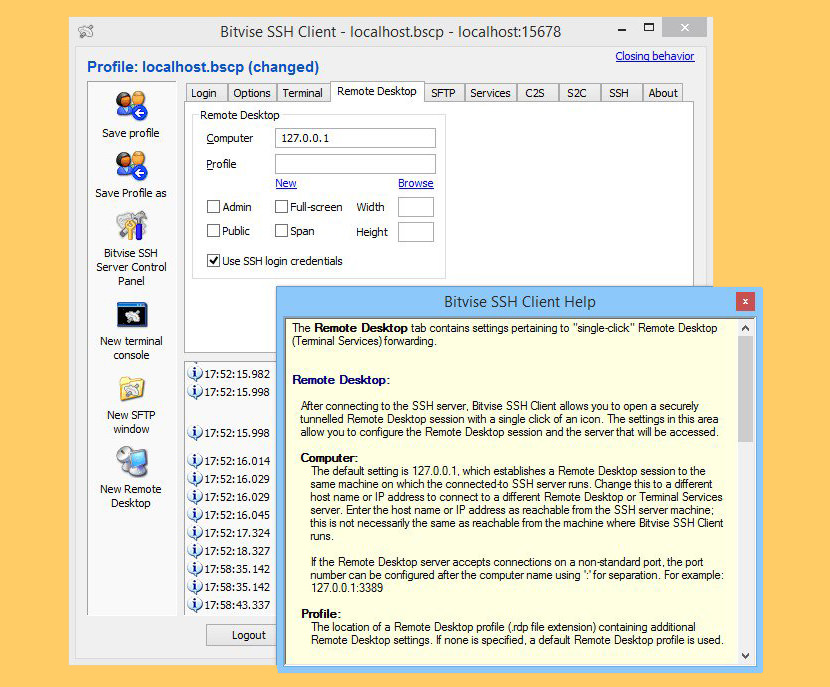This screenshot has width=830, height=687.
Task: Open a New SFTP window
Action: (x=131, y=389)
